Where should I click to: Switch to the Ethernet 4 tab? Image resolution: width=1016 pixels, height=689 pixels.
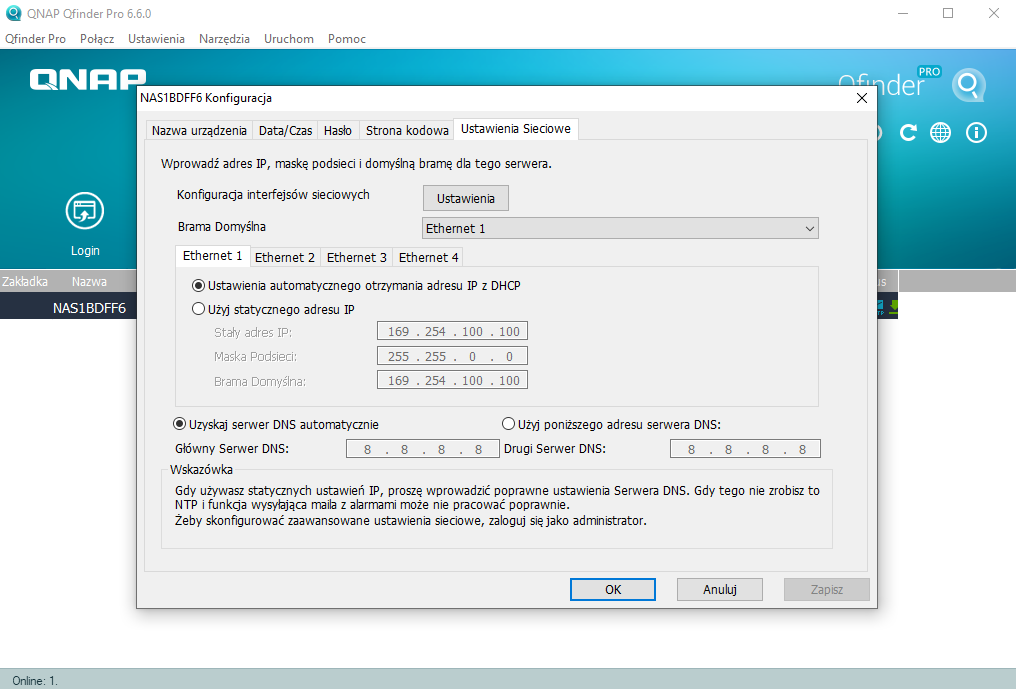click(428, 257)
